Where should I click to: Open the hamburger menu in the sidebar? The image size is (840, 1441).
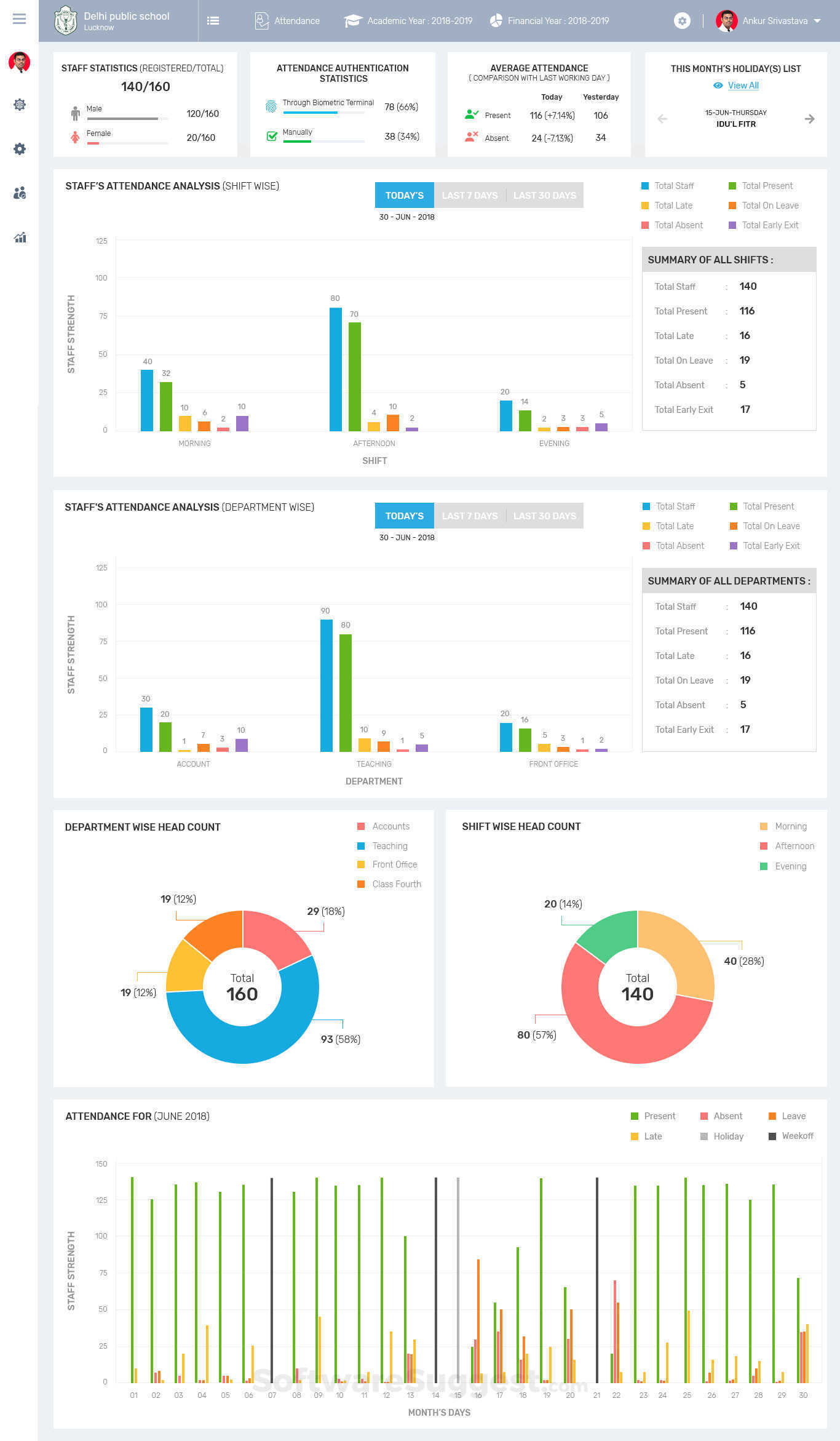[x=19, y=19]
